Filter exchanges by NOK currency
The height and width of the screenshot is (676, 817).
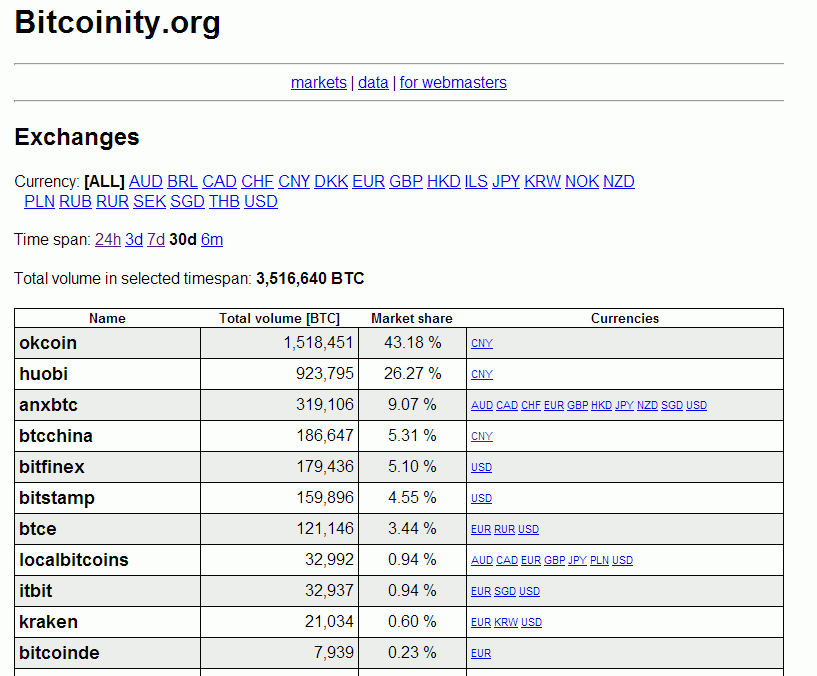click(582, 181)
